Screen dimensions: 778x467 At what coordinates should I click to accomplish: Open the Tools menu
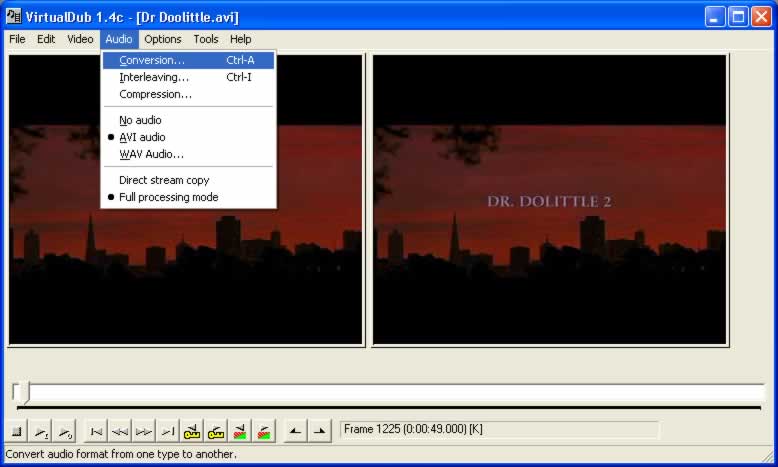(x=206, y=39)
